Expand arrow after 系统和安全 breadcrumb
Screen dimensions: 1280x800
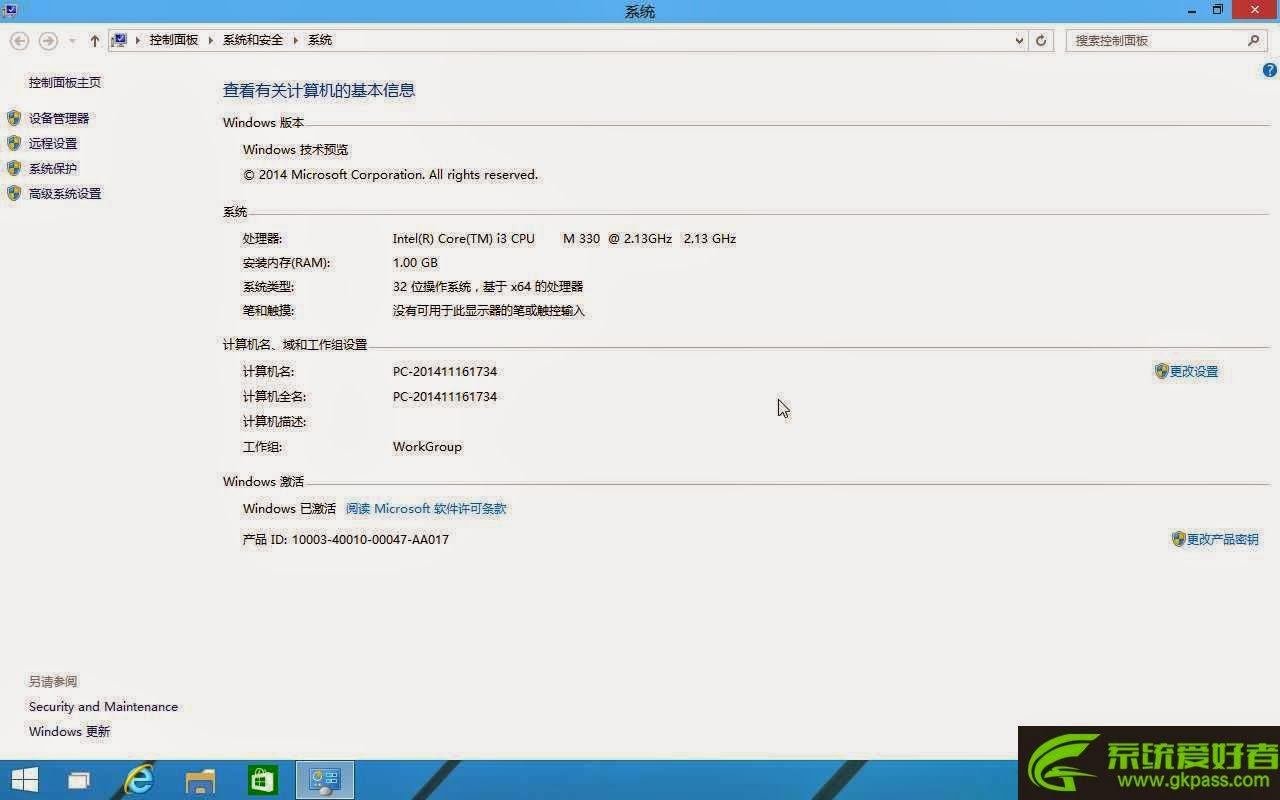295,40
